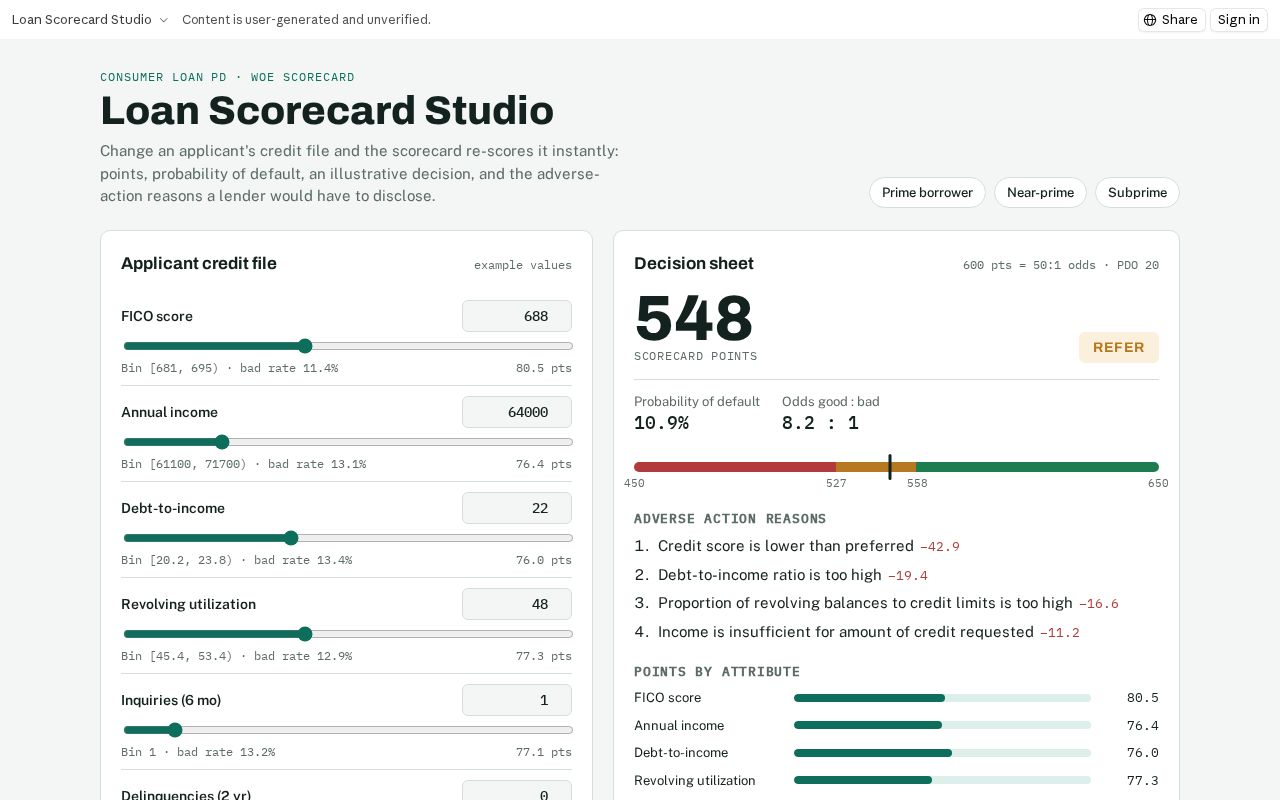The height and width of the screenshot is (800, 1280).
Task: Click the Annual income input field
Action: point(517,412)
